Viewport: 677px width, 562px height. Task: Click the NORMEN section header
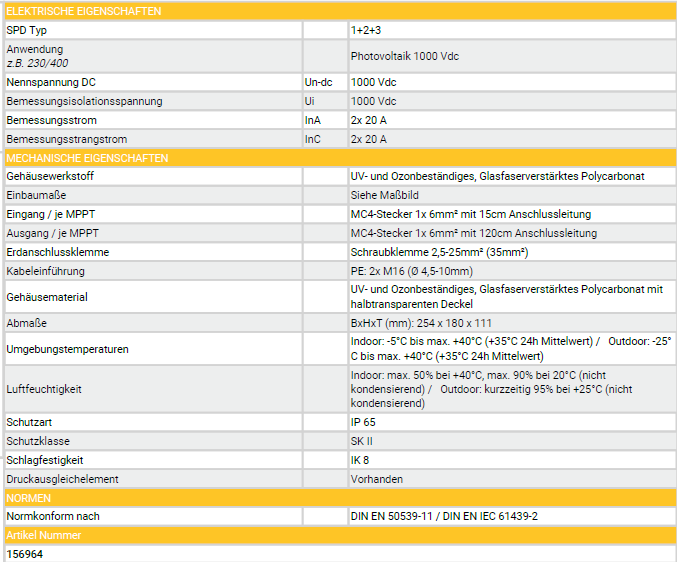[x=29, y=497]
